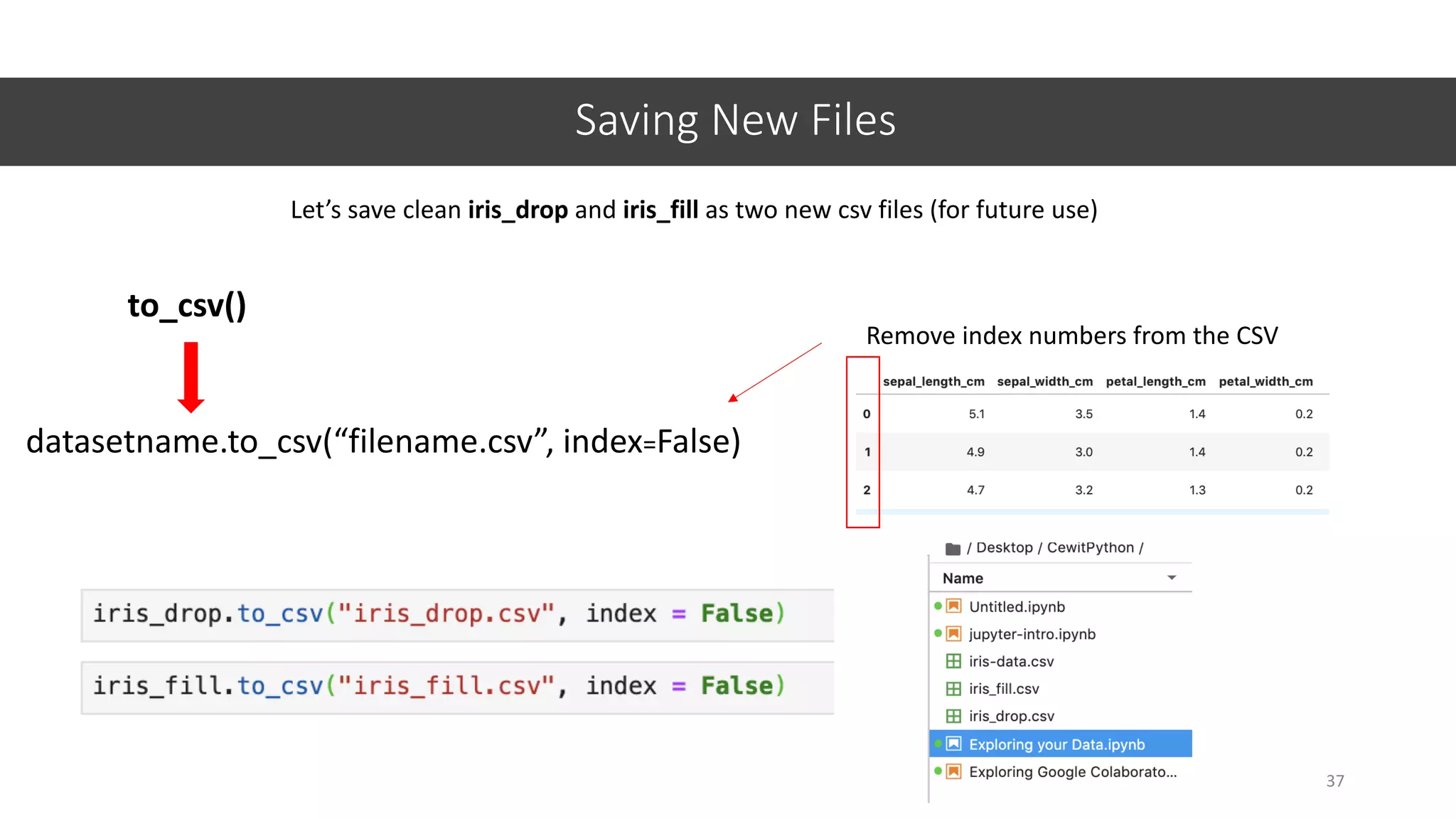Click the sepal_width_cm column header

[1044, 382]
